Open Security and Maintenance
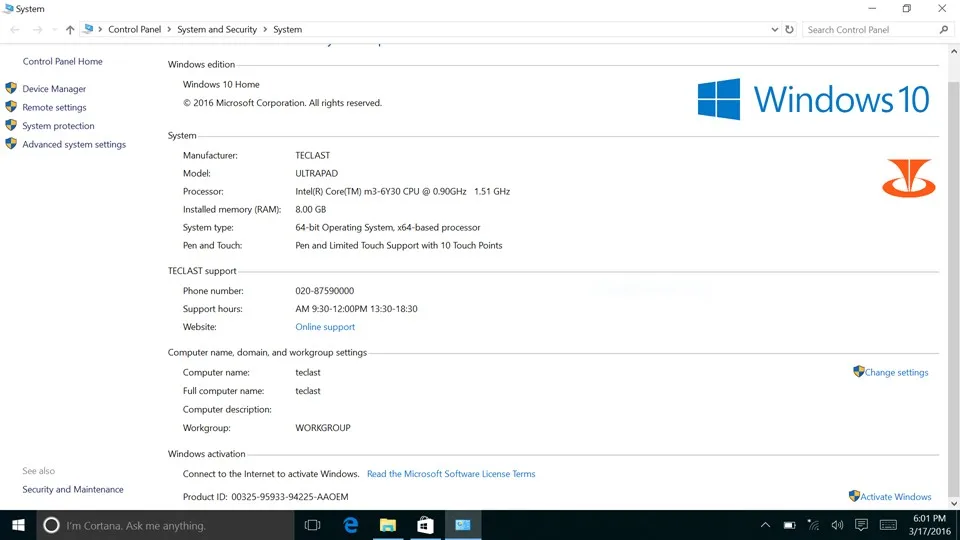This screenshot has height=540, width=960. coord(73,489)
